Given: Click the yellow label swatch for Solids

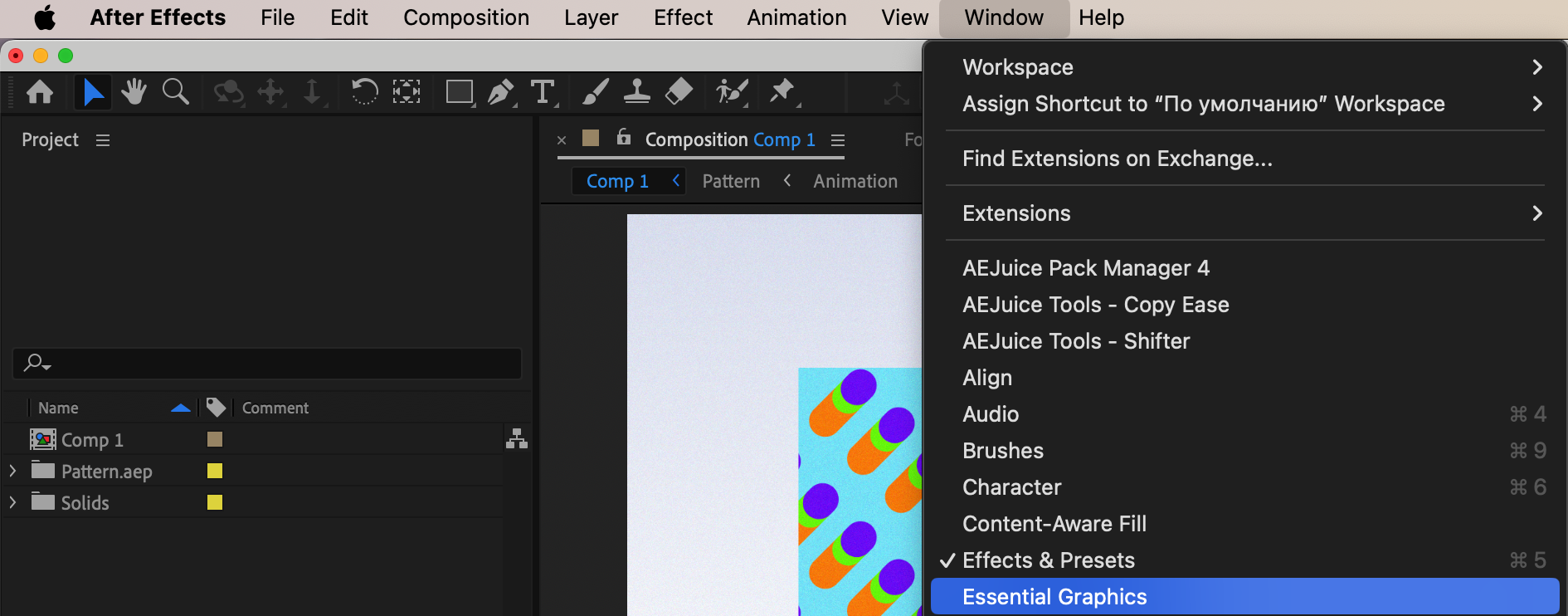Looking at the screenshot, I should click(x=215, y=502).
